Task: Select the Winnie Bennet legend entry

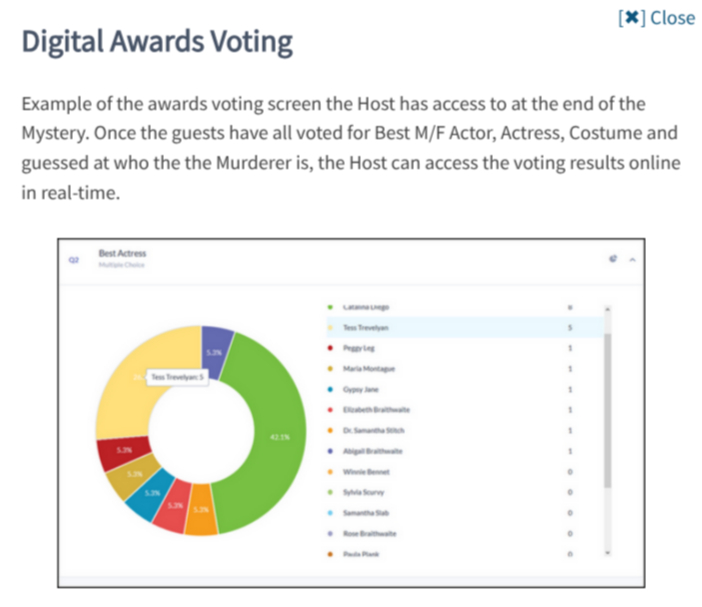Action: [x=366, y=471]
